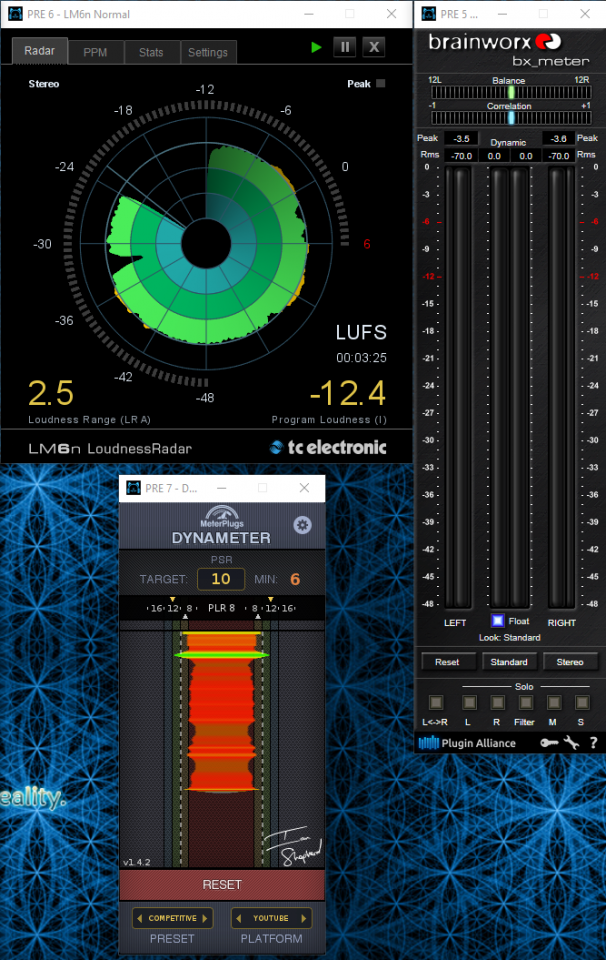Image resolution: width=606 pixels, height=960 pixels.
Task: Close the PRE 5 bx_meter window
Action: pos(585,13)
